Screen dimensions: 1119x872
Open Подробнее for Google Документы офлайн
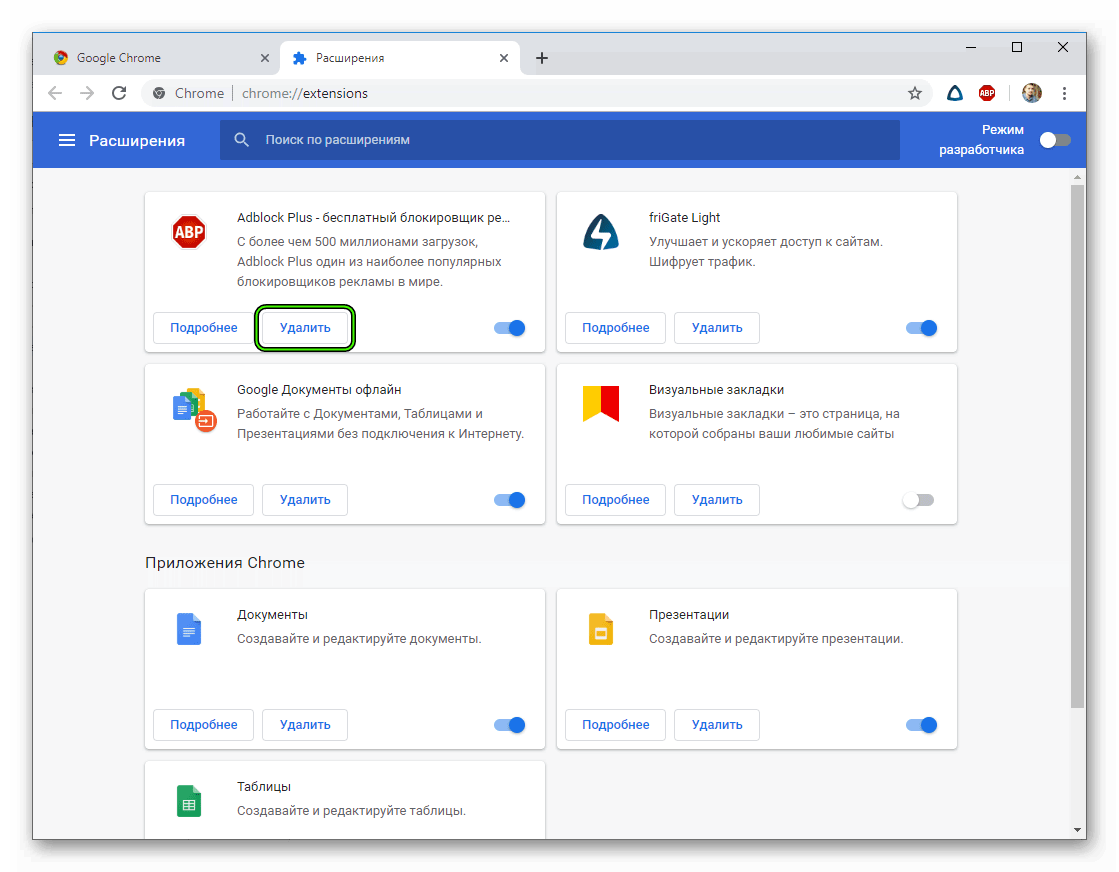click(x=203, y=500)
